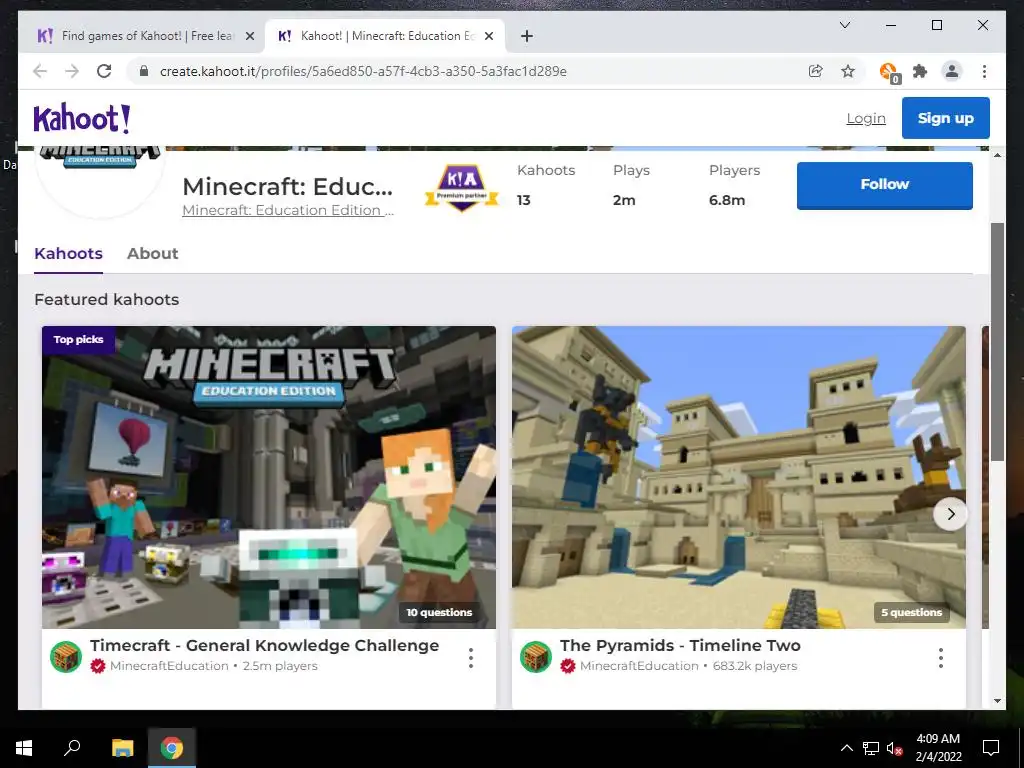Click the Kahoots count 13
This screenshot has width=1024, height=768.
524,200
